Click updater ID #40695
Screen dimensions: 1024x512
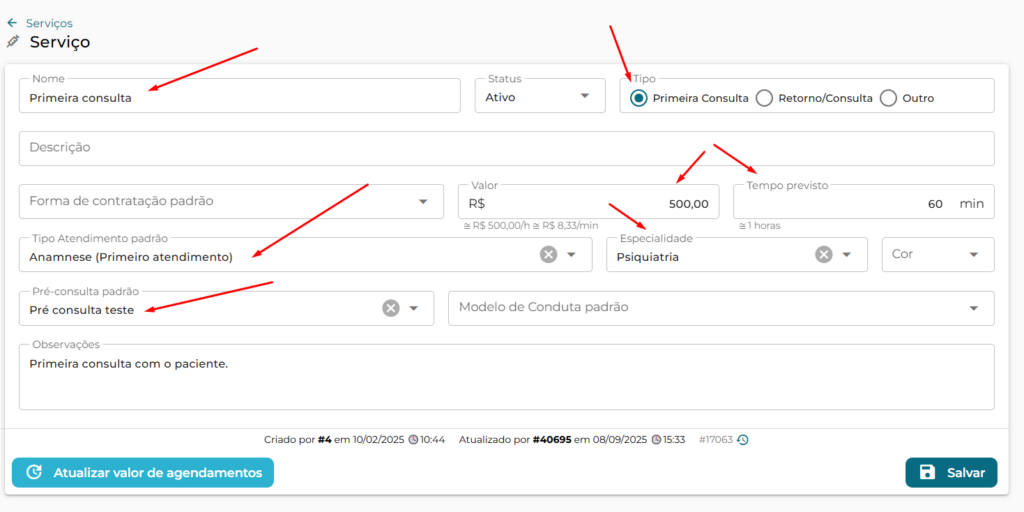point(552,440)
